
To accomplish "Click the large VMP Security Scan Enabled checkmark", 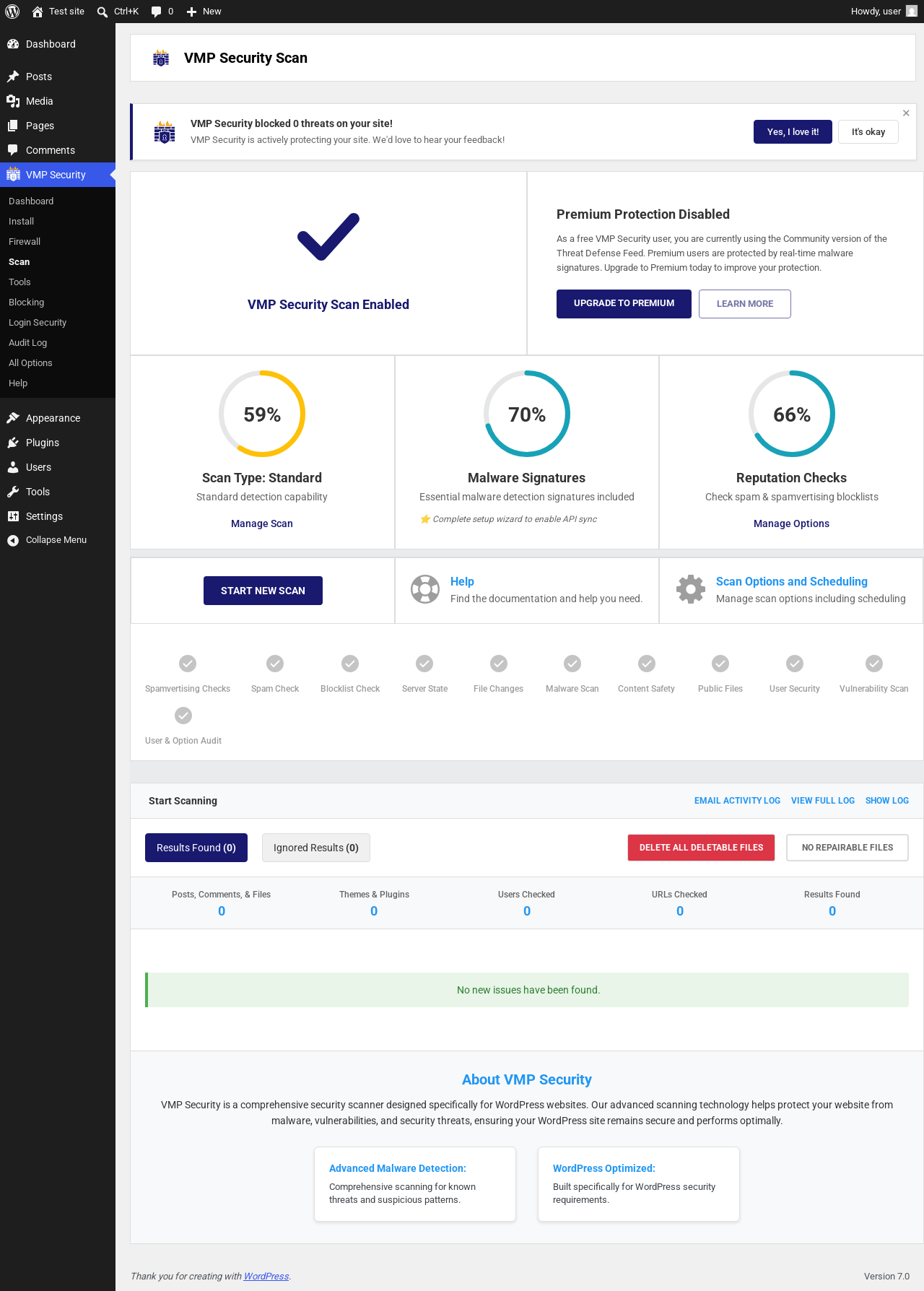I will [328, 237].
